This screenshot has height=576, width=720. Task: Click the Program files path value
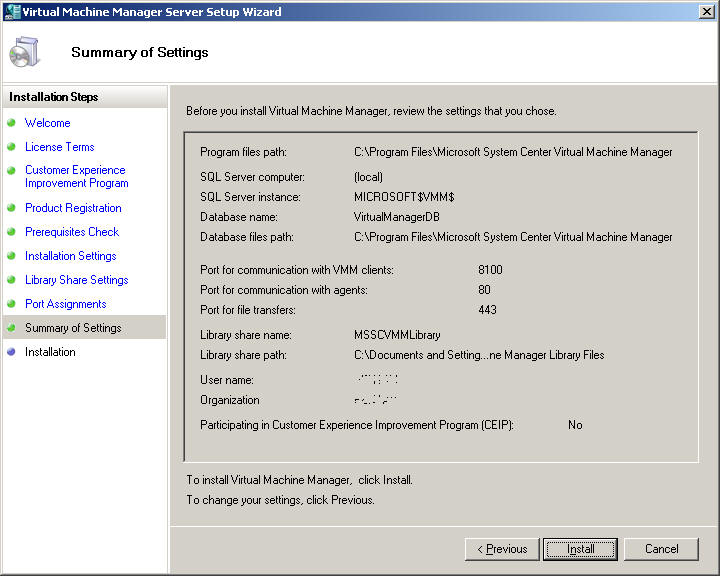tap(513, 152)
